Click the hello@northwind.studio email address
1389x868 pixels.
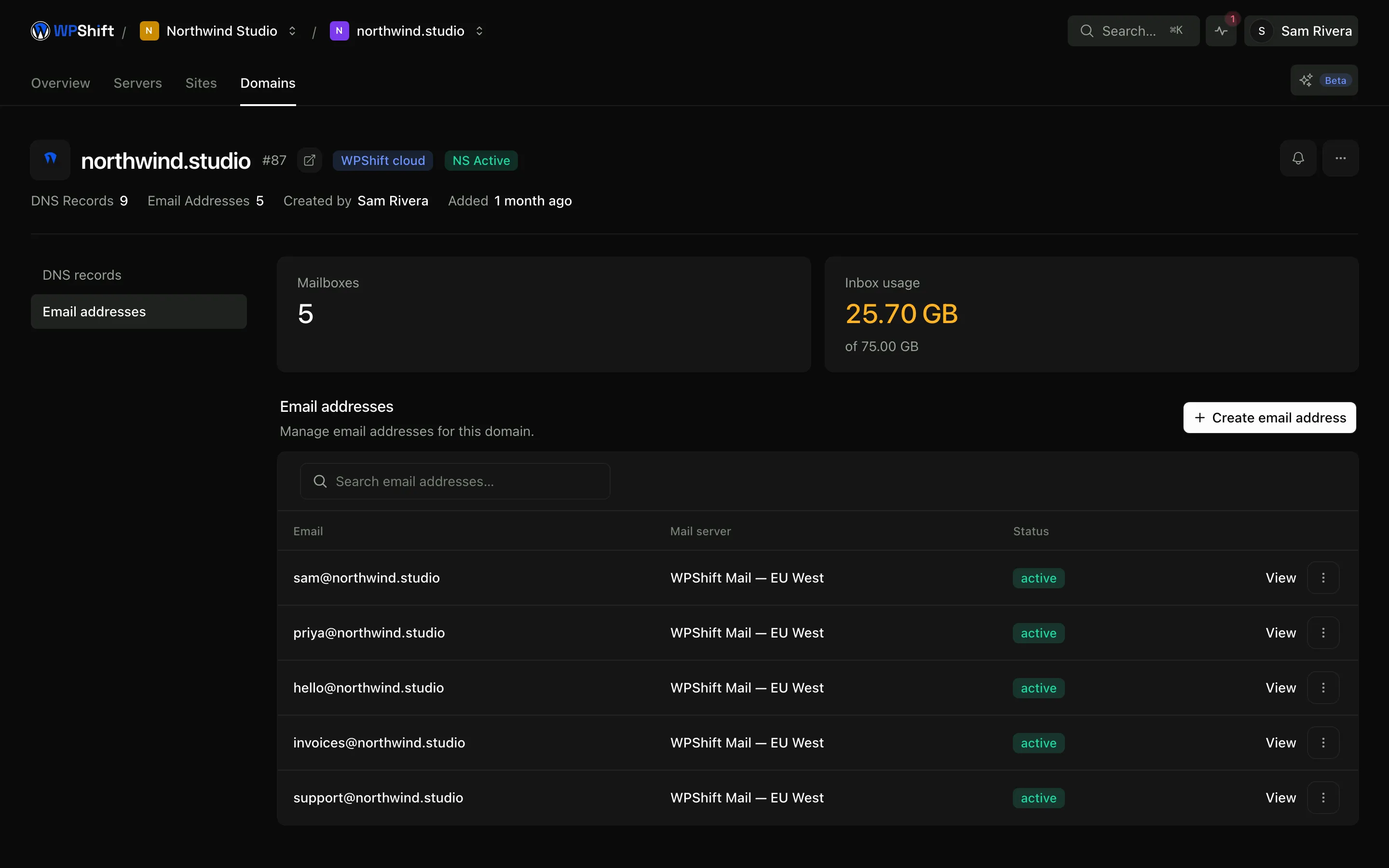point(368,688)
